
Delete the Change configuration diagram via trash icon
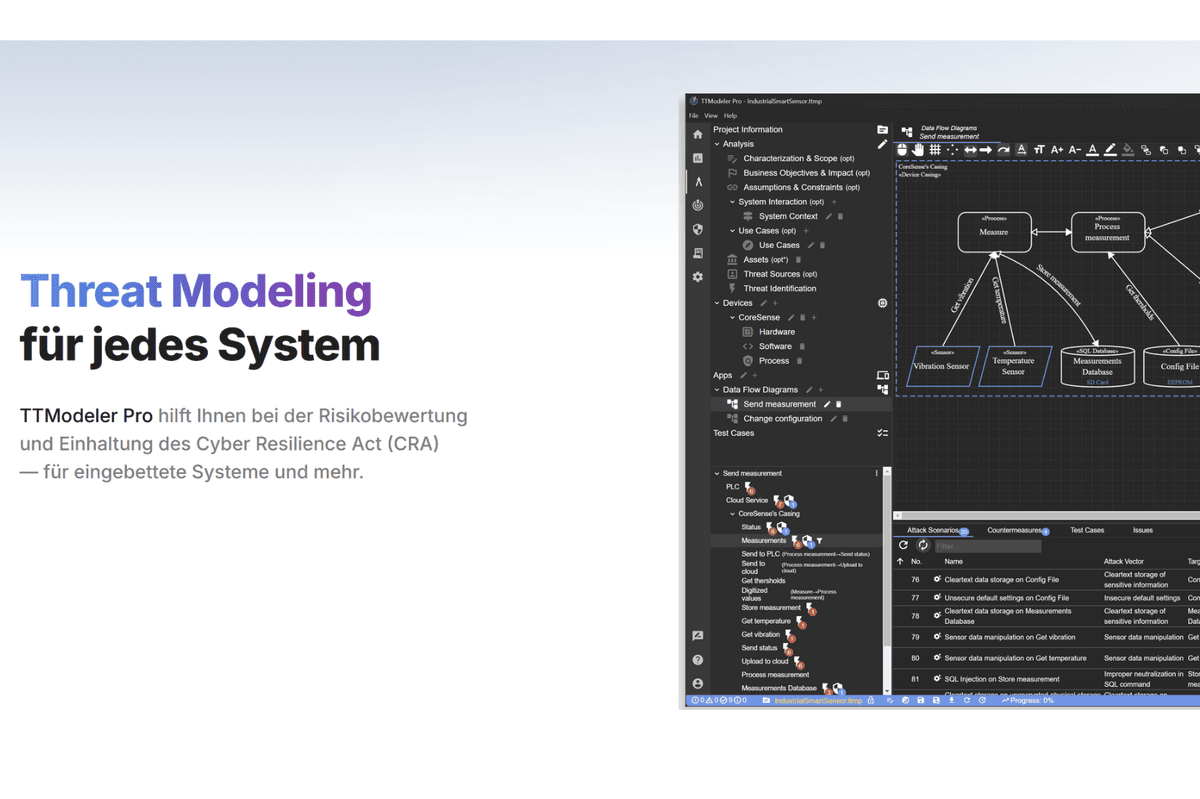coord(845,419)
